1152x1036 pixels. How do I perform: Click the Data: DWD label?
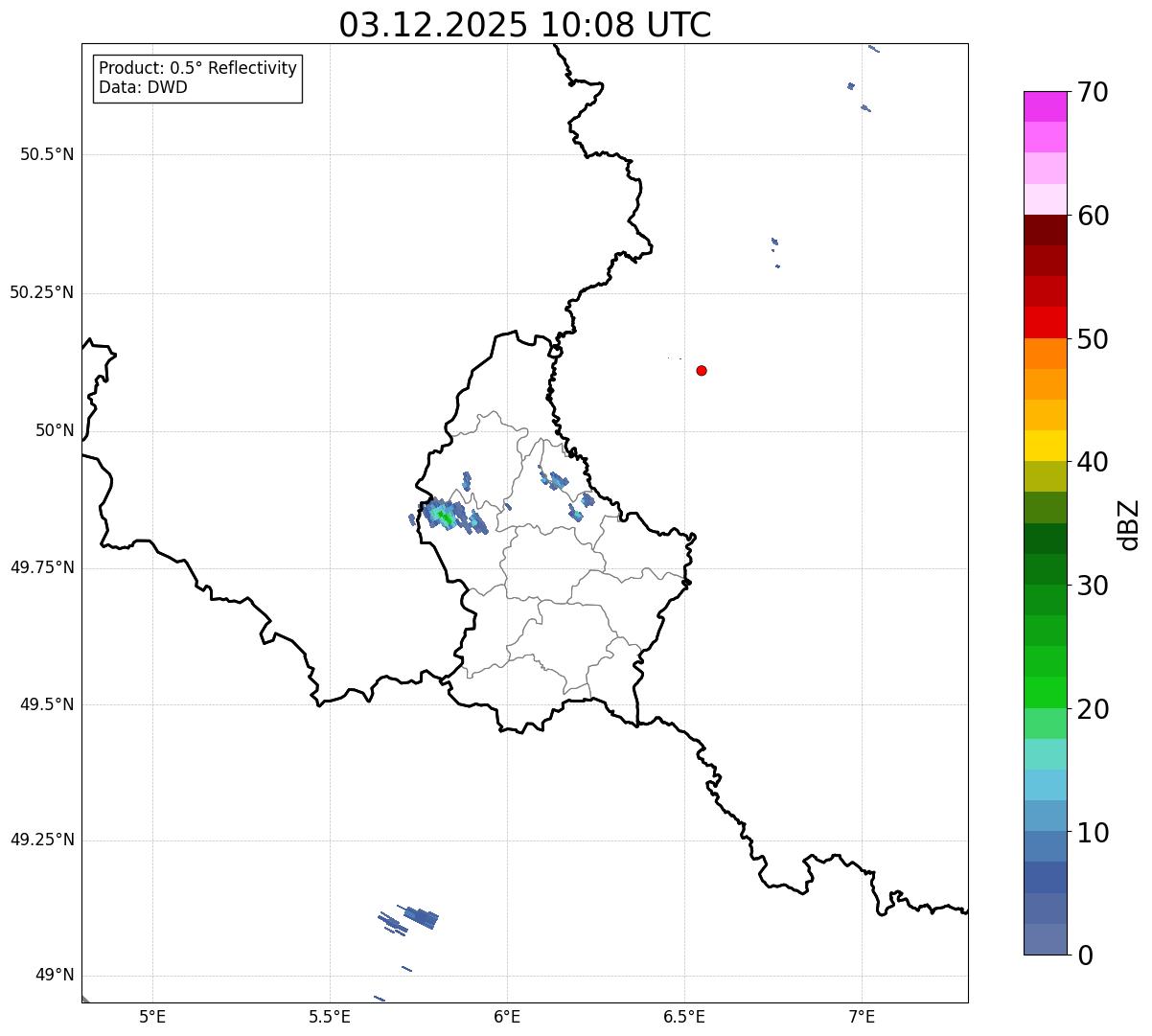[144, 87]
